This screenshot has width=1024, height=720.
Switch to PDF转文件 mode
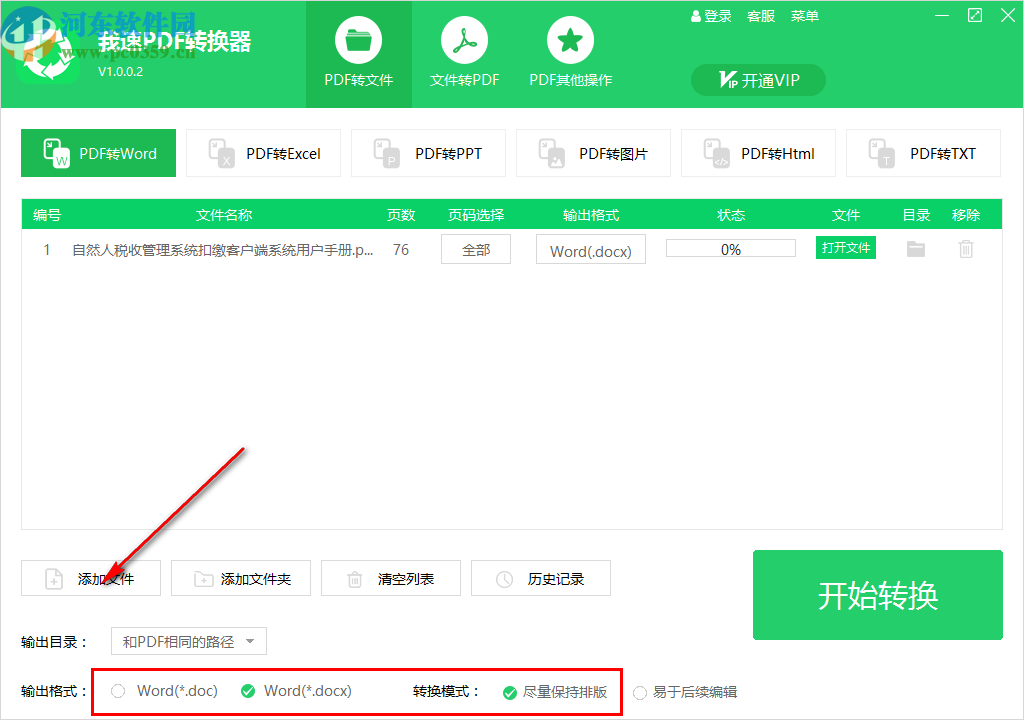coord(358,50)
